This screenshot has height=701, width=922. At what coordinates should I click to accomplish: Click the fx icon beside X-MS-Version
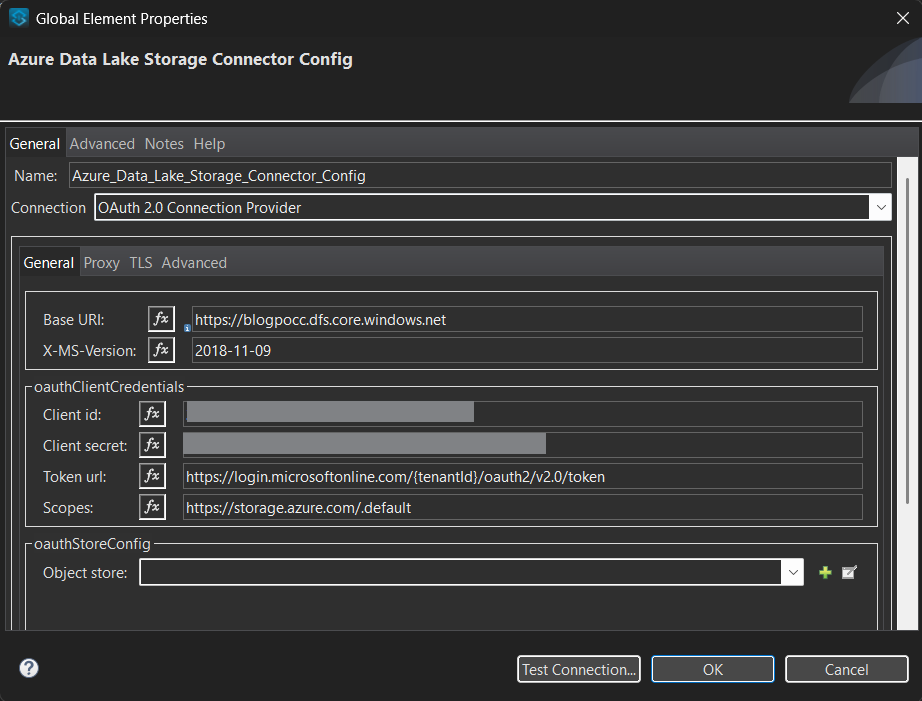coord(161,349)
